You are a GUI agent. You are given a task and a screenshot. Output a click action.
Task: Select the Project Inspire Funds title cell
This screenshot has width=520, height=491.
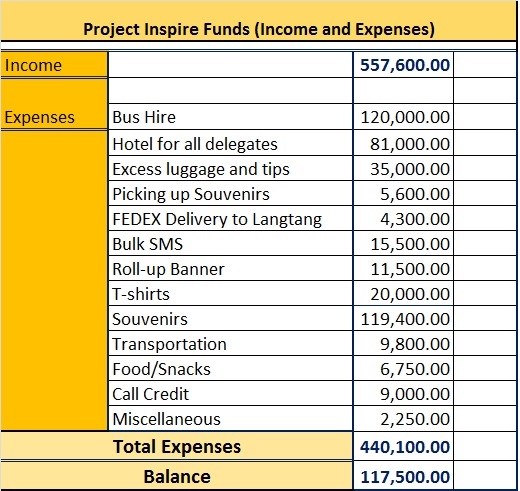click(x=259, y=21)
